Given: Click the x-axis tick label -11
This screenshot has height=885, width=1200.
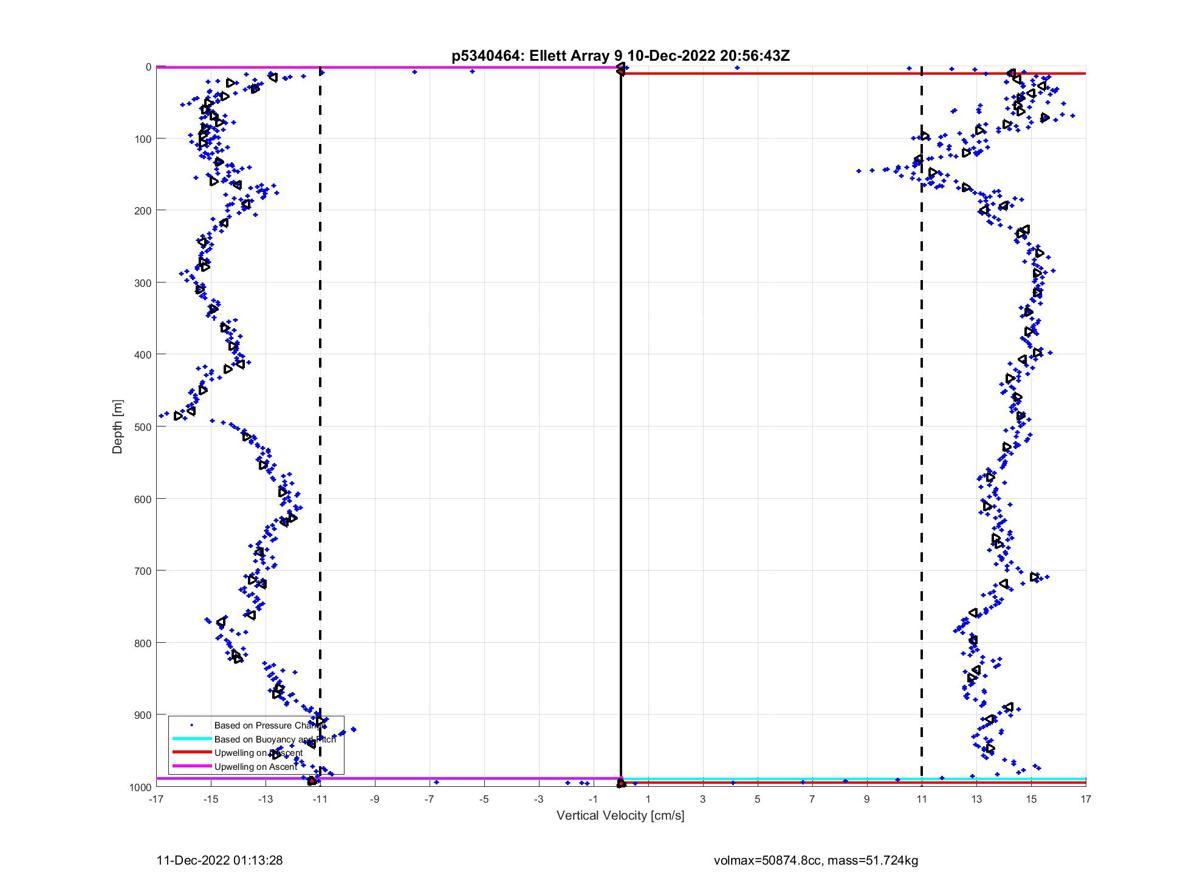Looking at the screenshot, I should click(320, 799).
